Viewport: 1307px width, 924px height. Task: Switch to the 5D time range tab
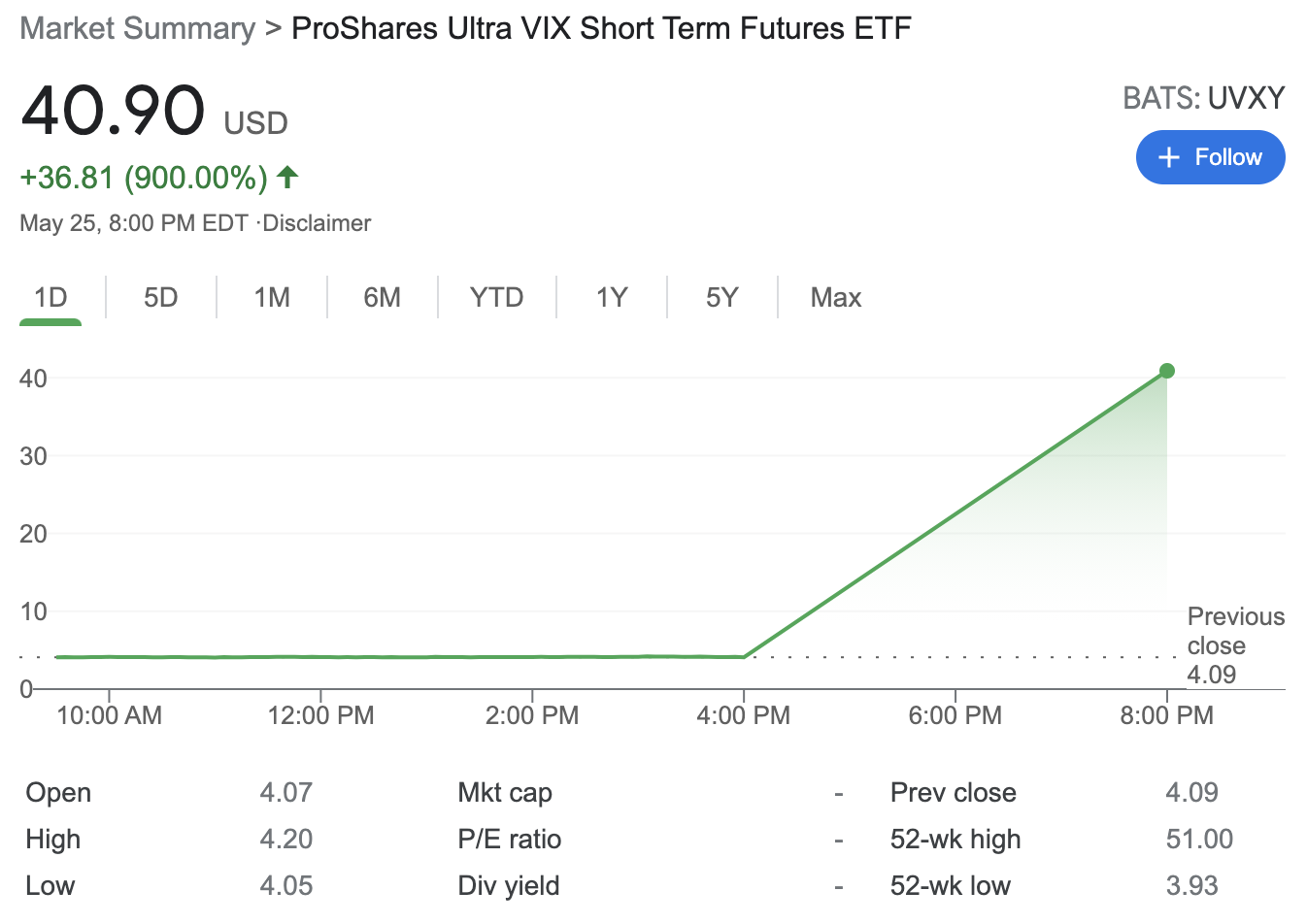[x=161, y=297]
